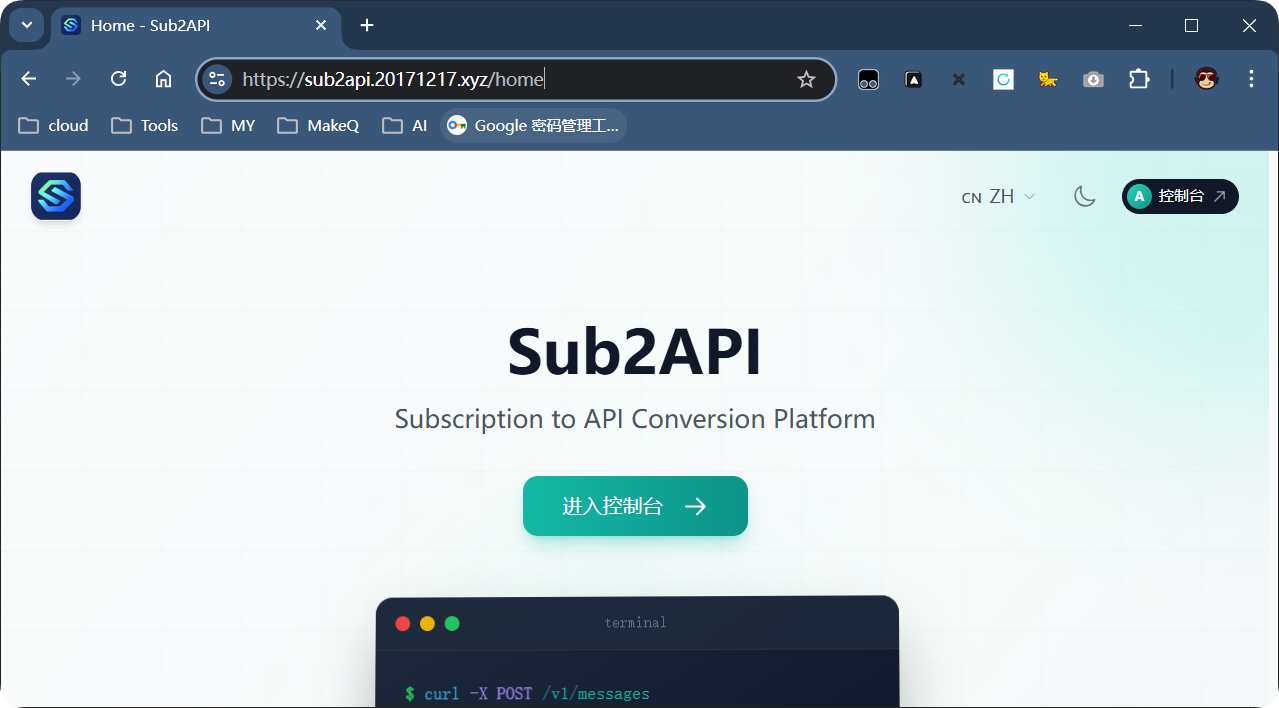Open the tab search dropdown arrow
The height and width of the screenshot is (708, 1279).
[27, 25]
